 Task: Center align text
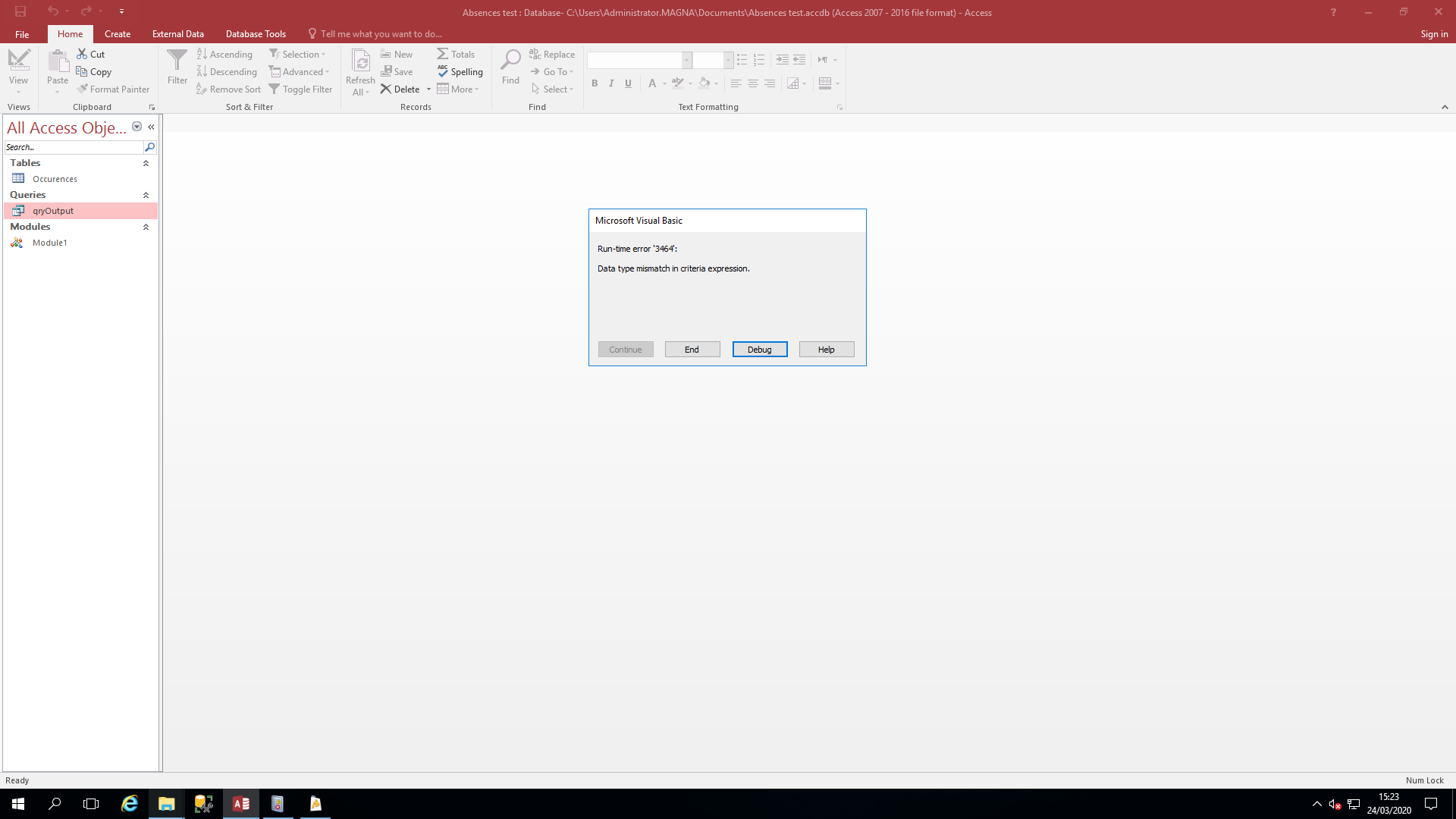coord(753,83)
